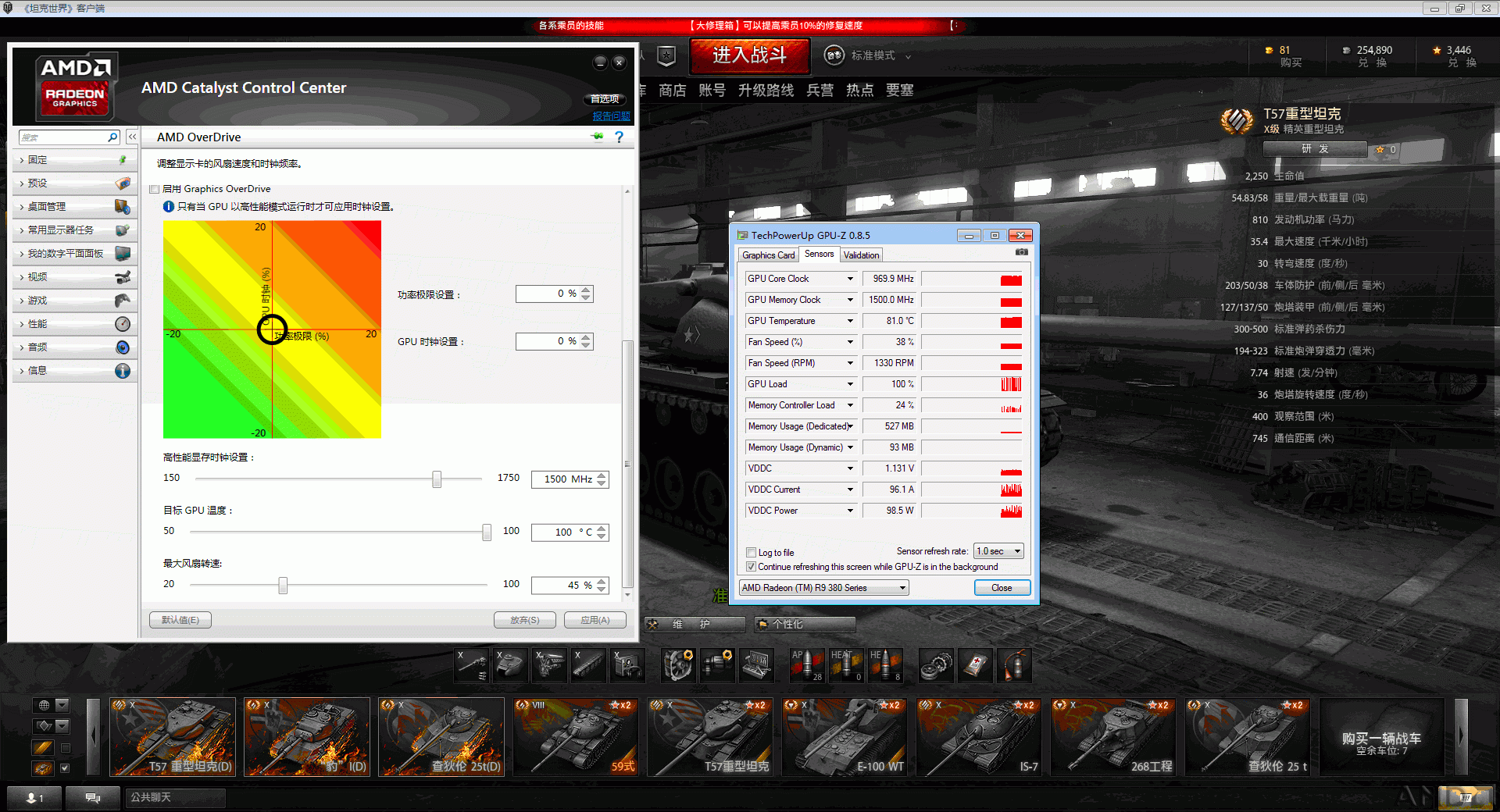The height and width of the screenshot is (812, 1500).
Task: Open the gun module slot in garage
Action: (472, 665)
